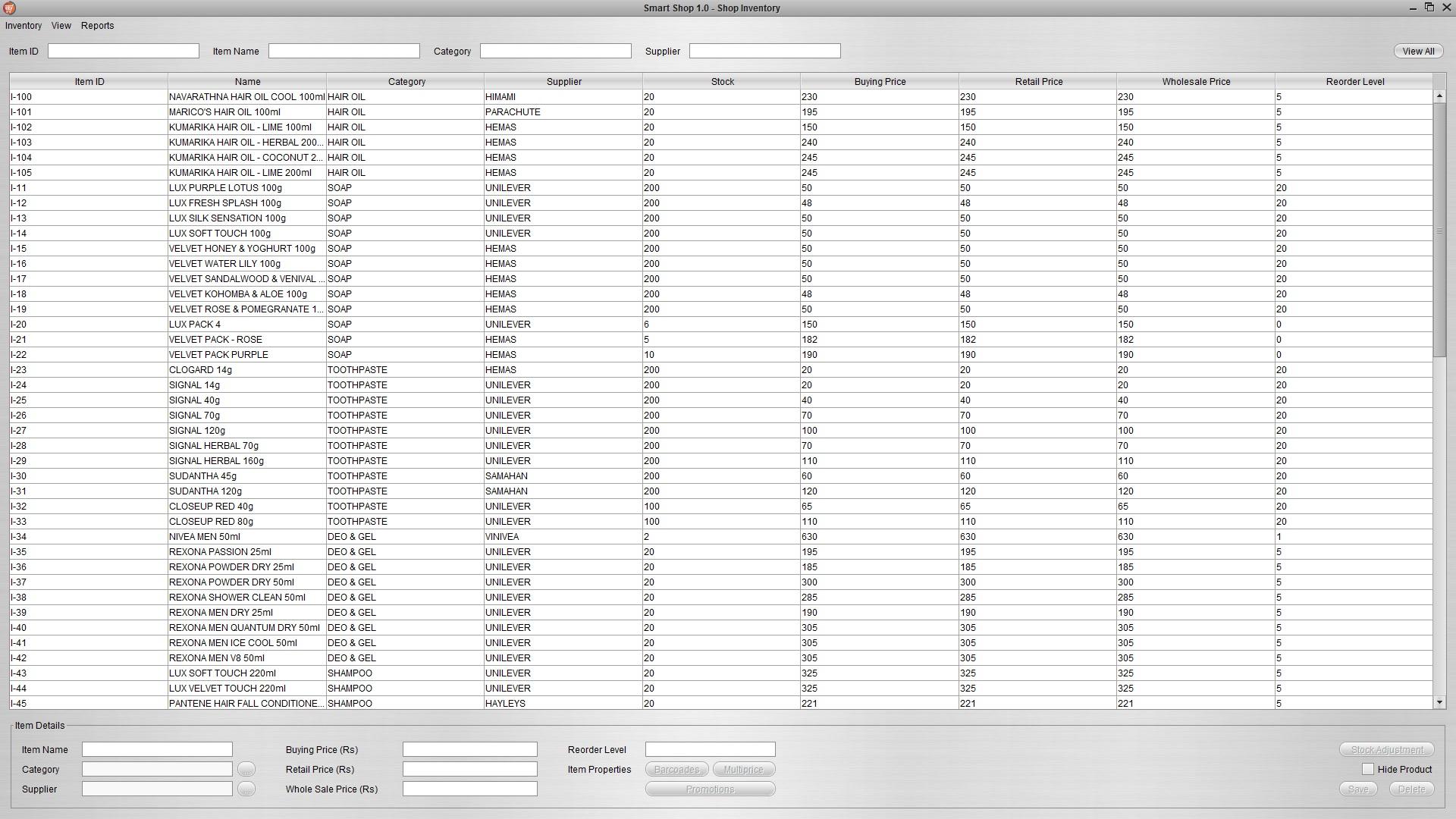This screenshot has width=1456, height=819.
Task: Click the View All button
Action: click(1418, 52)
